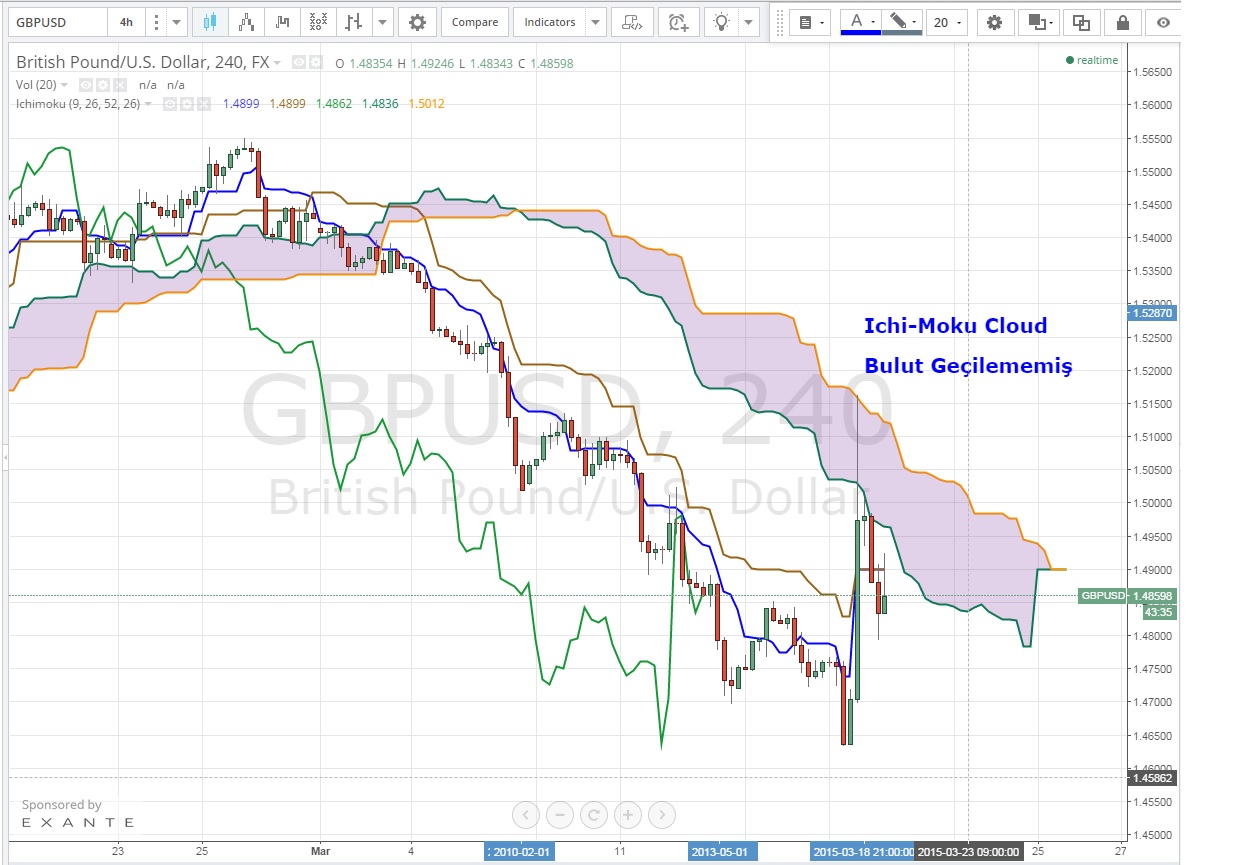Screen dimensions: 1257x865
Task: Reset the chart with the refresh button
Action: coord(592,815)
